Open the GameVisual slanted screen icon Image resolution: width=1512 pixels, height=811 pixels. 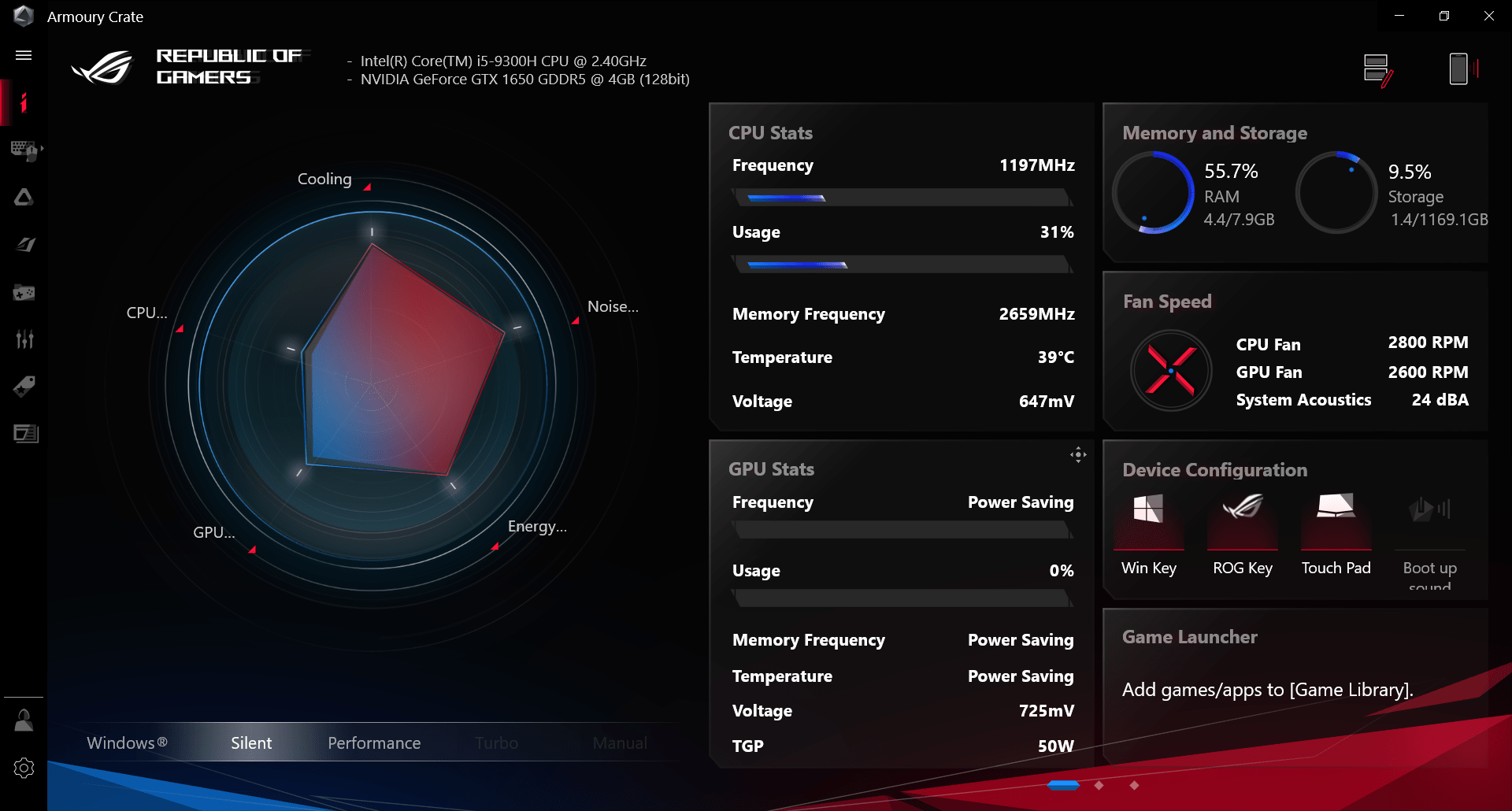point(24,244)
